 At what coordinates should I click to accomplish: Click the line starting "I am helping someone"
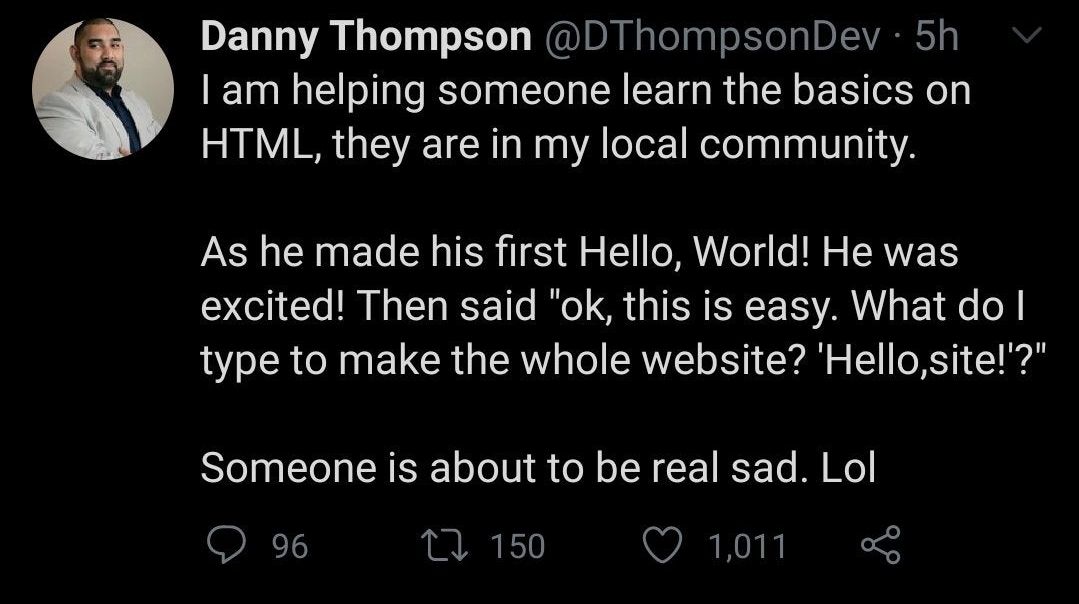click(585, 92)
